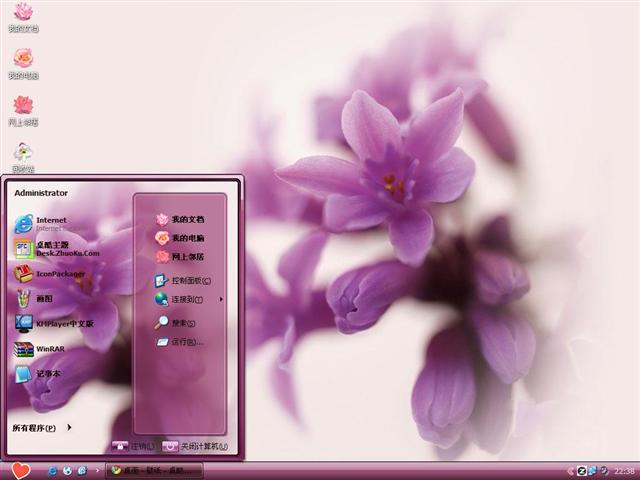Click the third quick launch icon

82,471
